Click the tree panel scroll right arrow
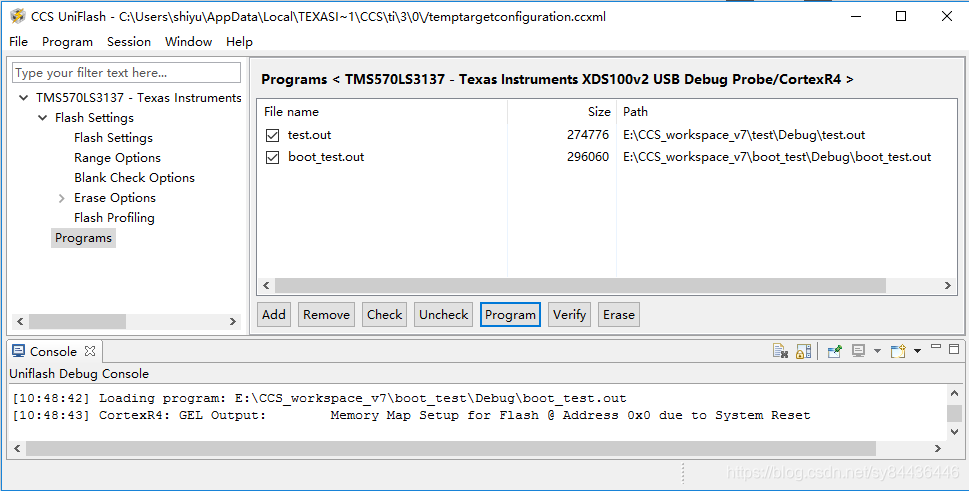 pos(233,322)
